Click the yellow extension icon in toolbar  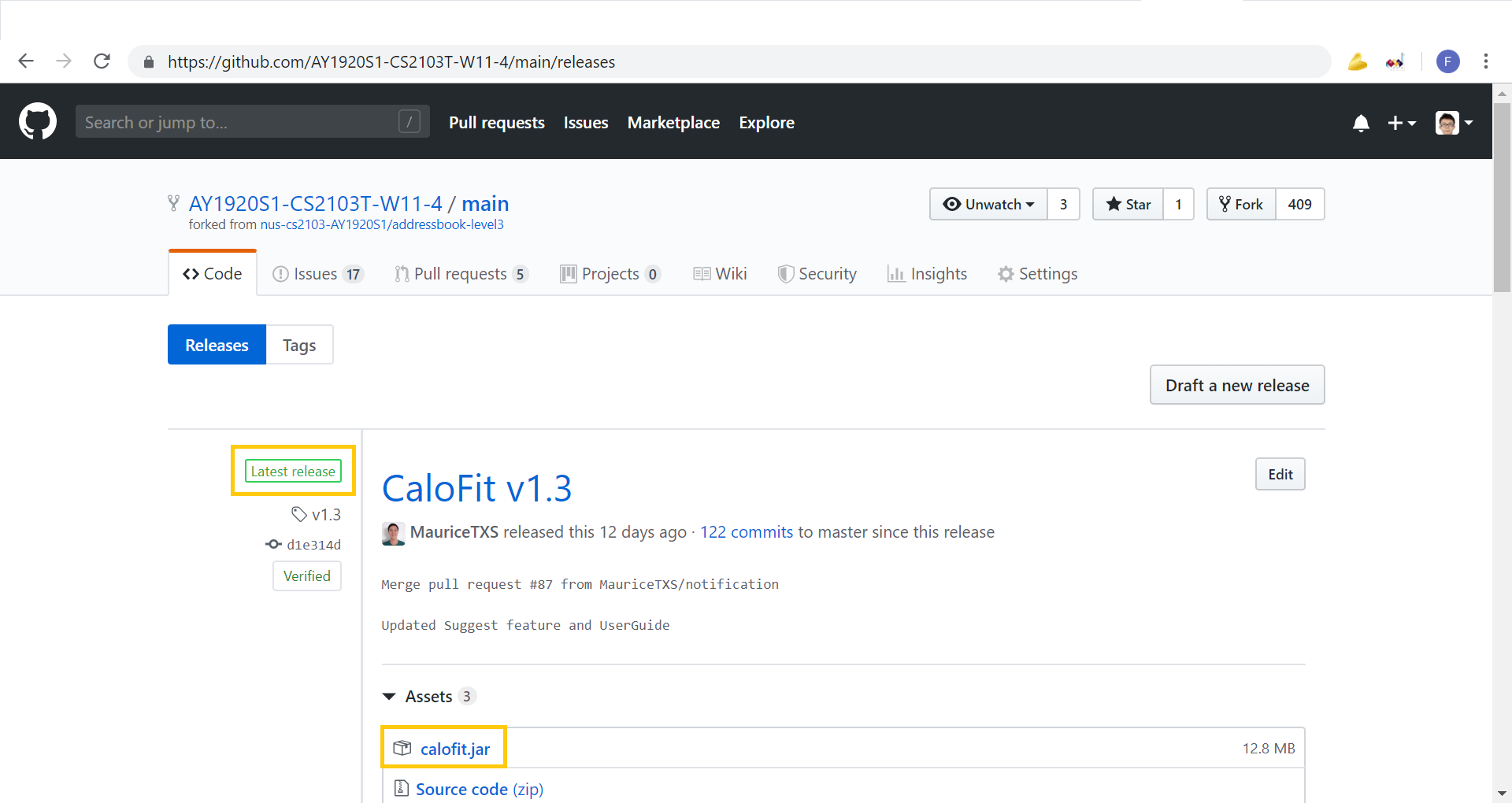coord(1357,61)
